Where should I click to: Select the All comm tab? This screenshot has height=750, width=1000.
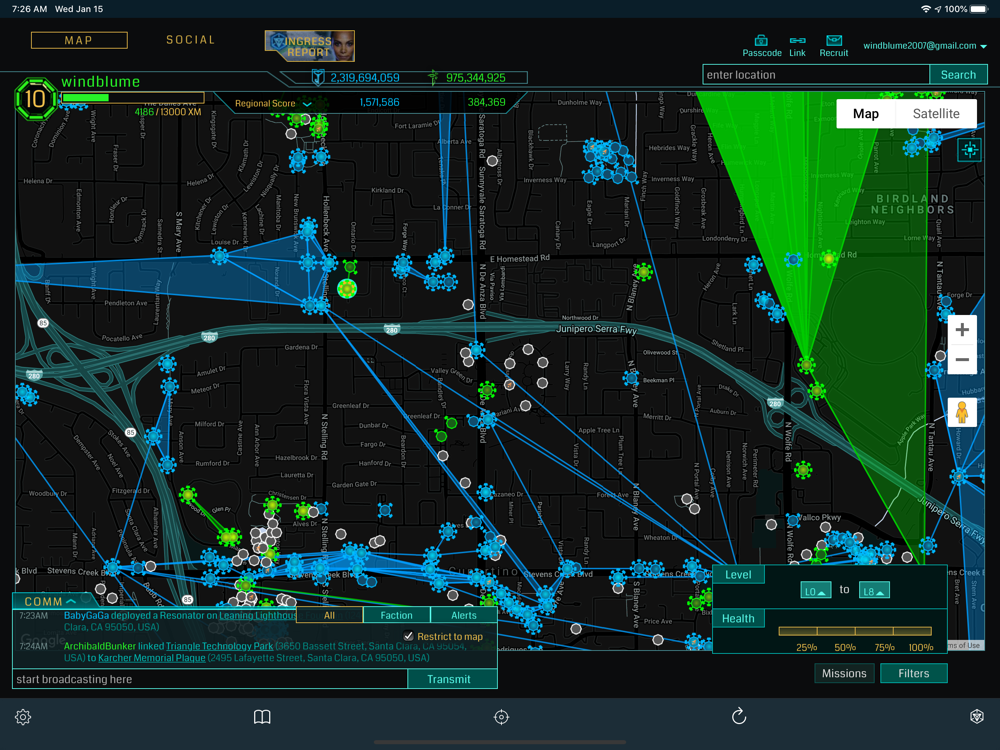(x=329, y=615)
